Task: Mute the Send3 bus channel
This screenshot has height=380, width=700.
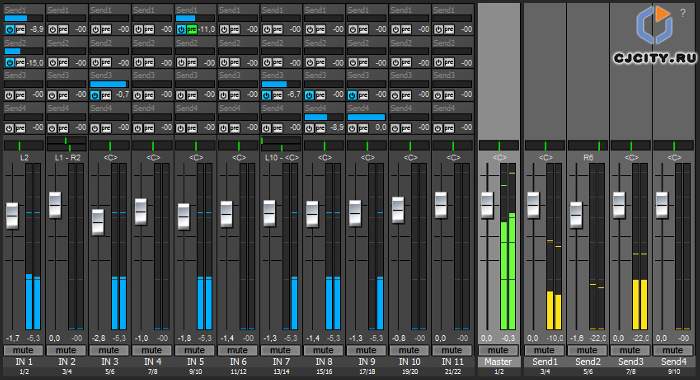Action: [x=630, y=350]
